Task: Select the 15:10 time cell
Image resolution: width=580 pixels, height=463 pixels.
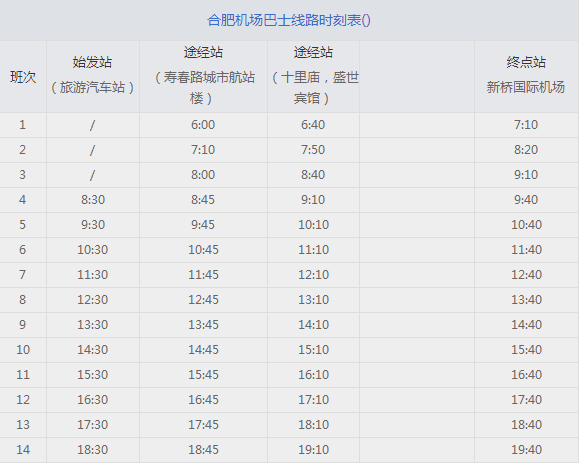Action: coord(314,349)
